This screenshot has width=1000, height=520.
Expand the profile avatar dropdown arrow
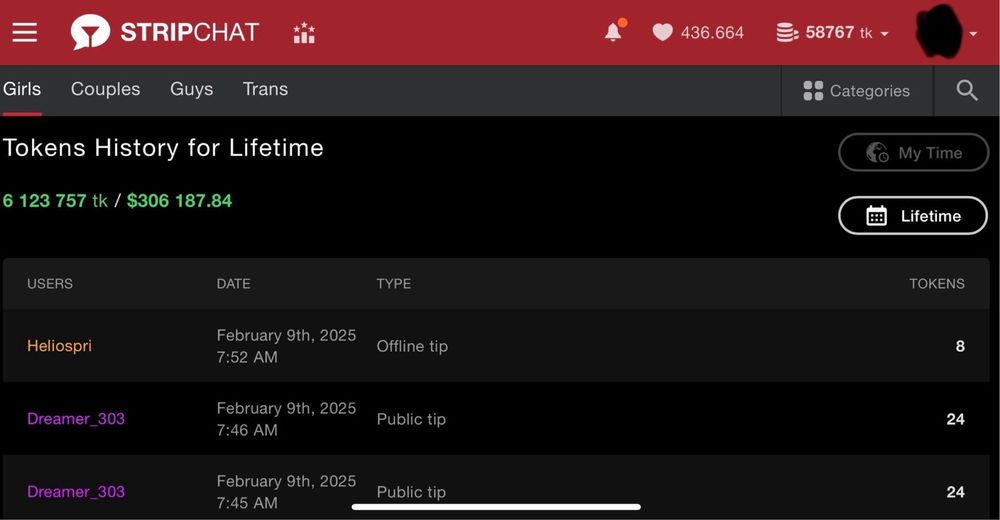point(973,34)
